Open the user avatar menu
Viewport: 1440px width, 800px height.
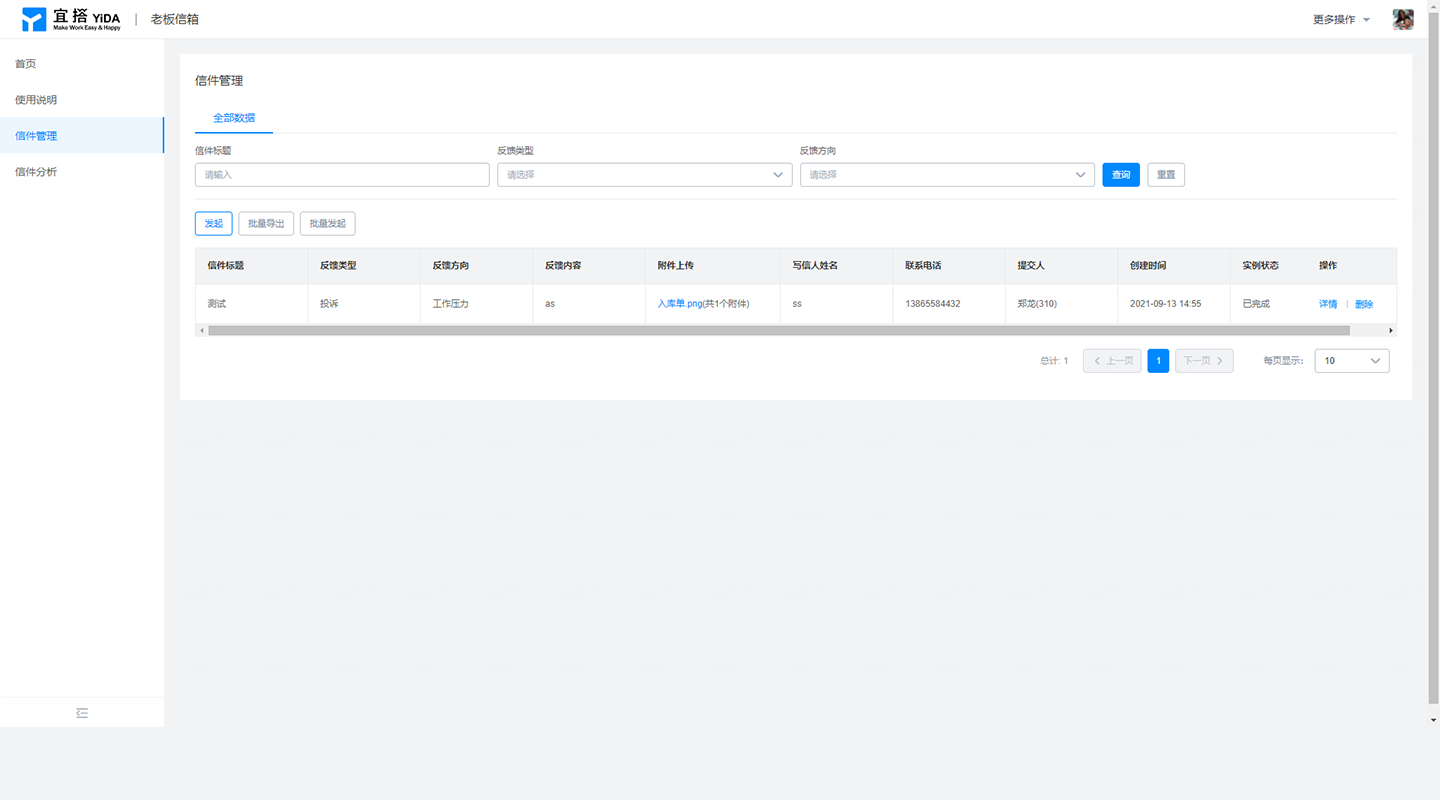coord(1403,19)
